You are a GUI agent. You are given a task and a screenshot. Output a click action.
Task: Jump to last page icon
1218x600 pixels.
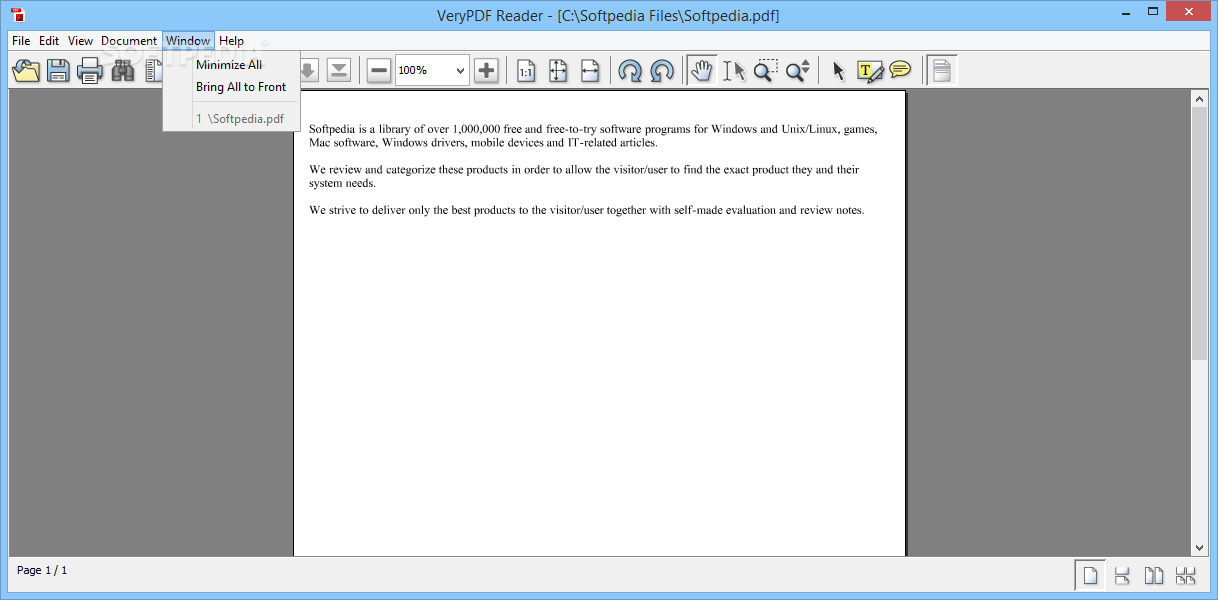point(339,70)
